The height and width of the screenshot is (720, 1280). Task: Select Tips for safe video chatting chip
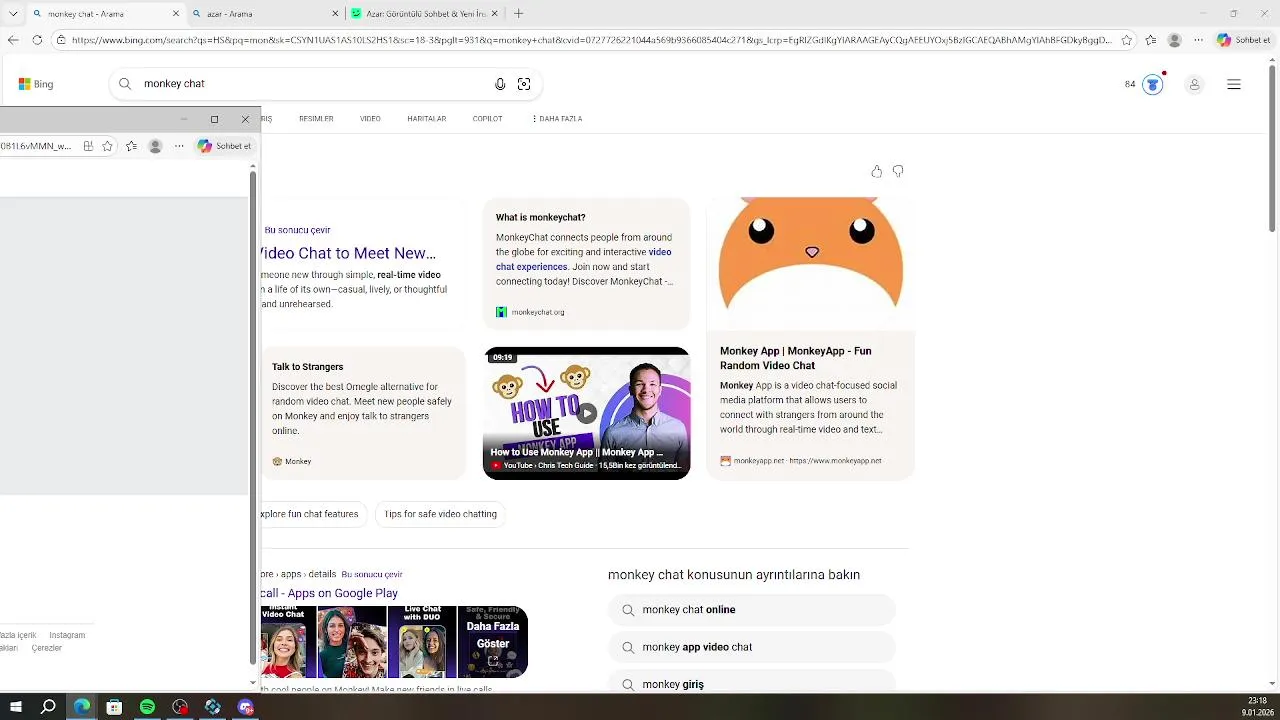point(440,514)
